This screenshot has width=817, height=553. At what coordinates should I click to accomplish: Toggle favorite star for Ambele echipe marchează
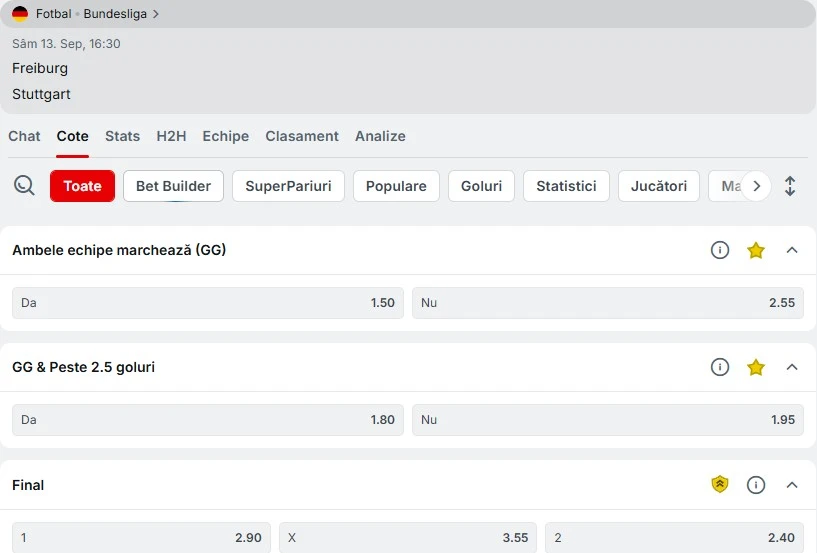[x=756, y=250]
